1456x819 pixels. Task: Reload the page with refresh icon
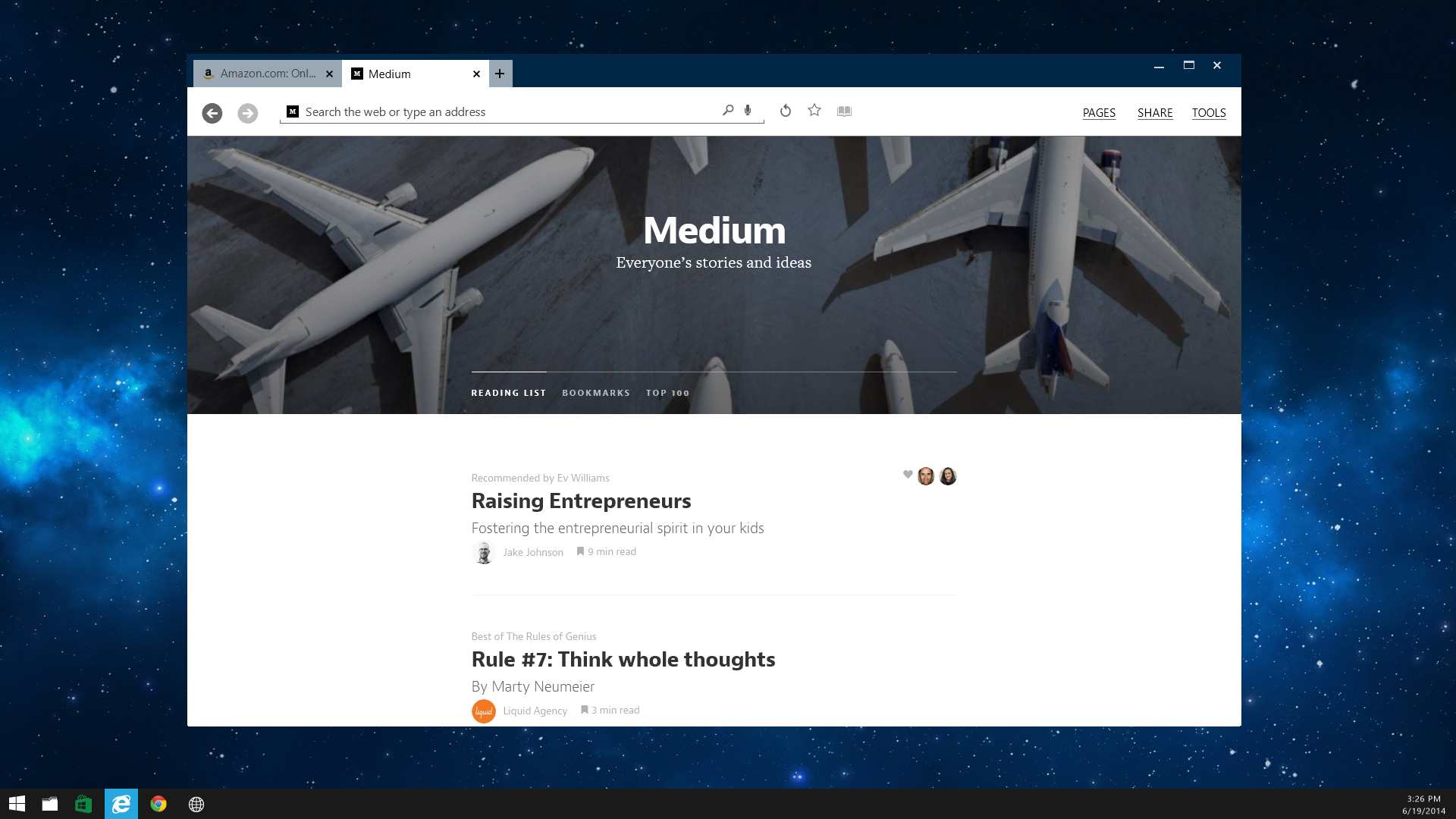tap(786, 111)
